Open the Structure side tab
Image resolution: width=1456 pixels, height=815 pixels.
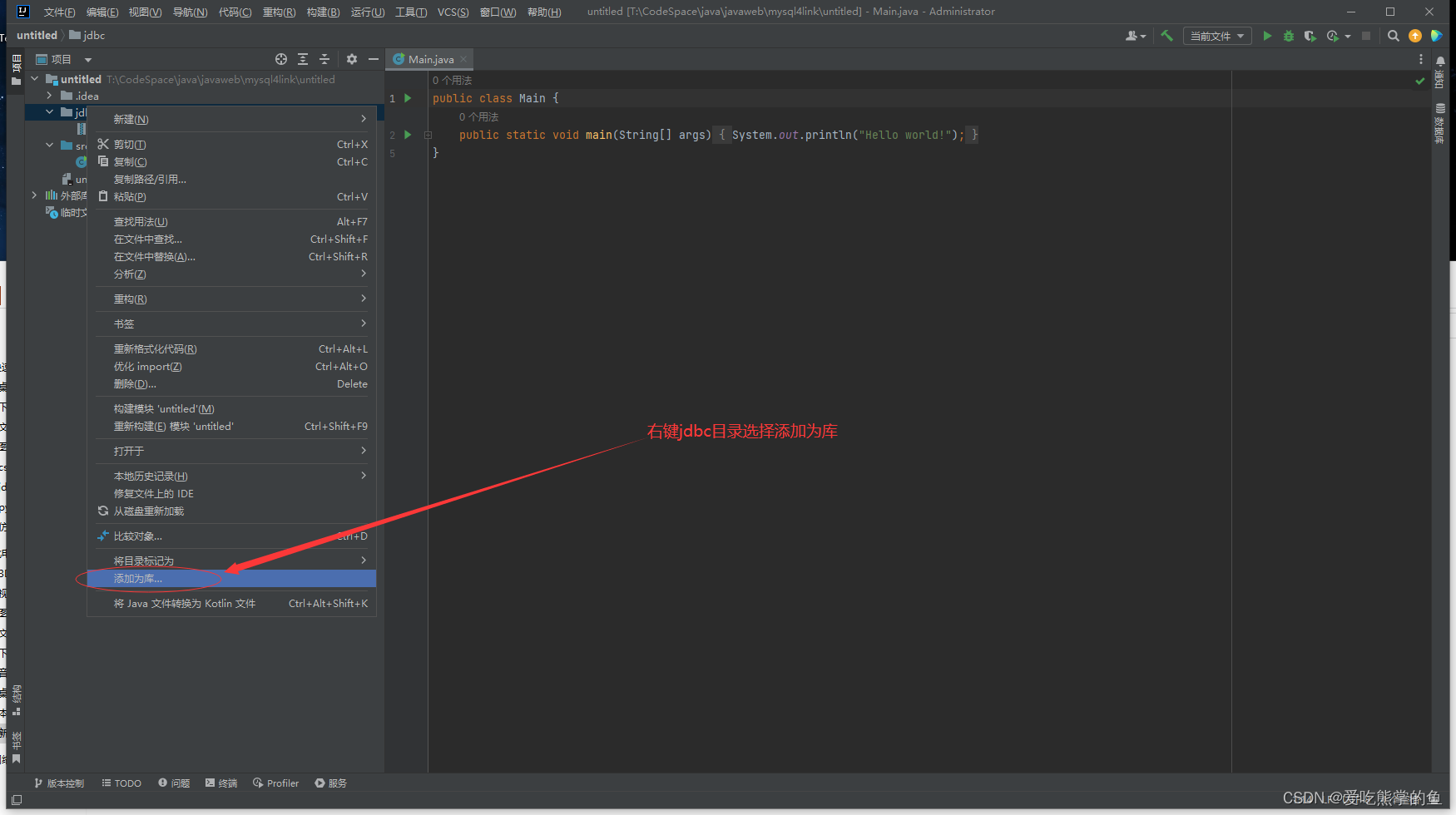[16, 700]
